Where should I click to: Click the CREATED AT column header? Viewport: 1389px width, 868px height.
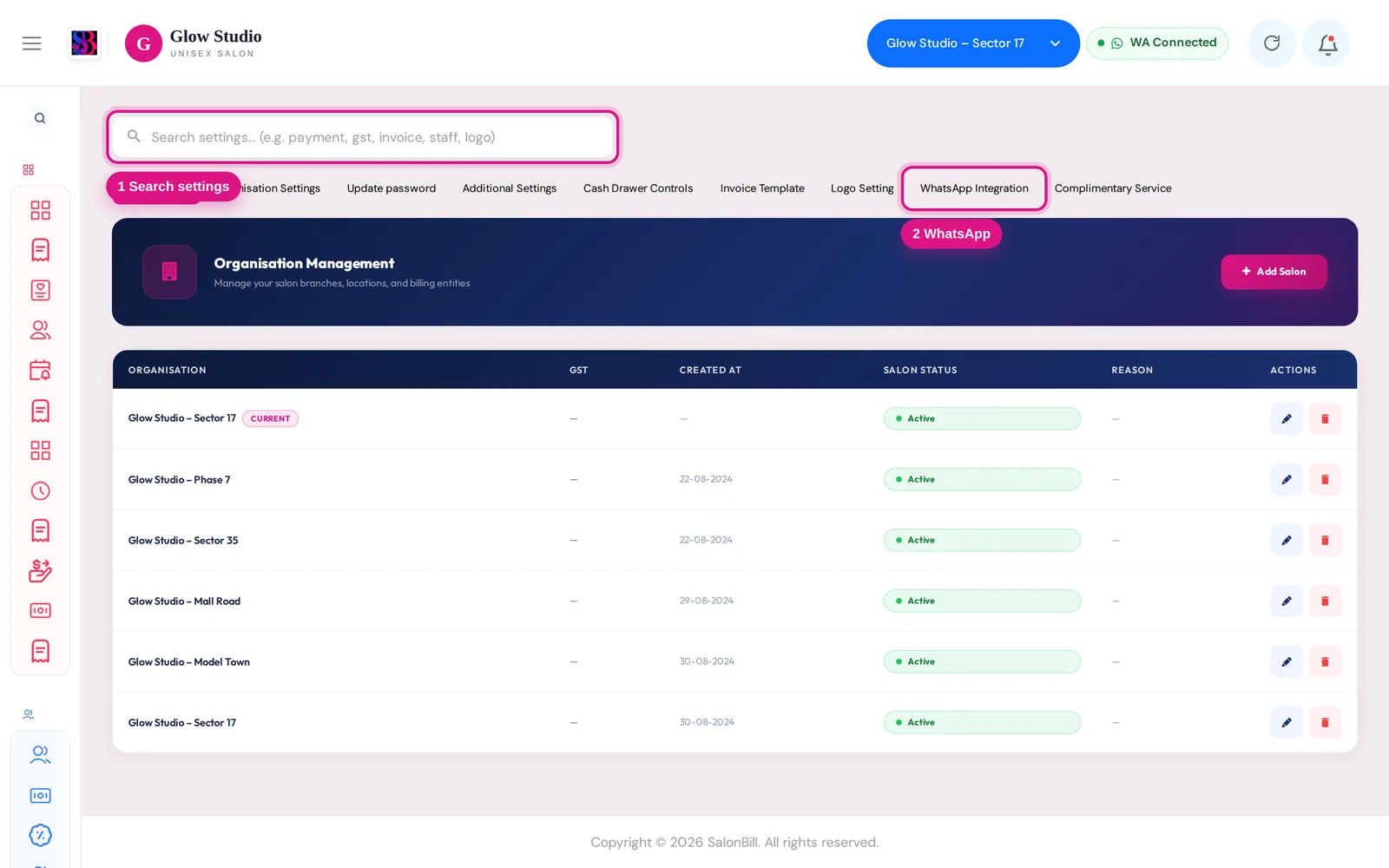[x=710, y=370]
